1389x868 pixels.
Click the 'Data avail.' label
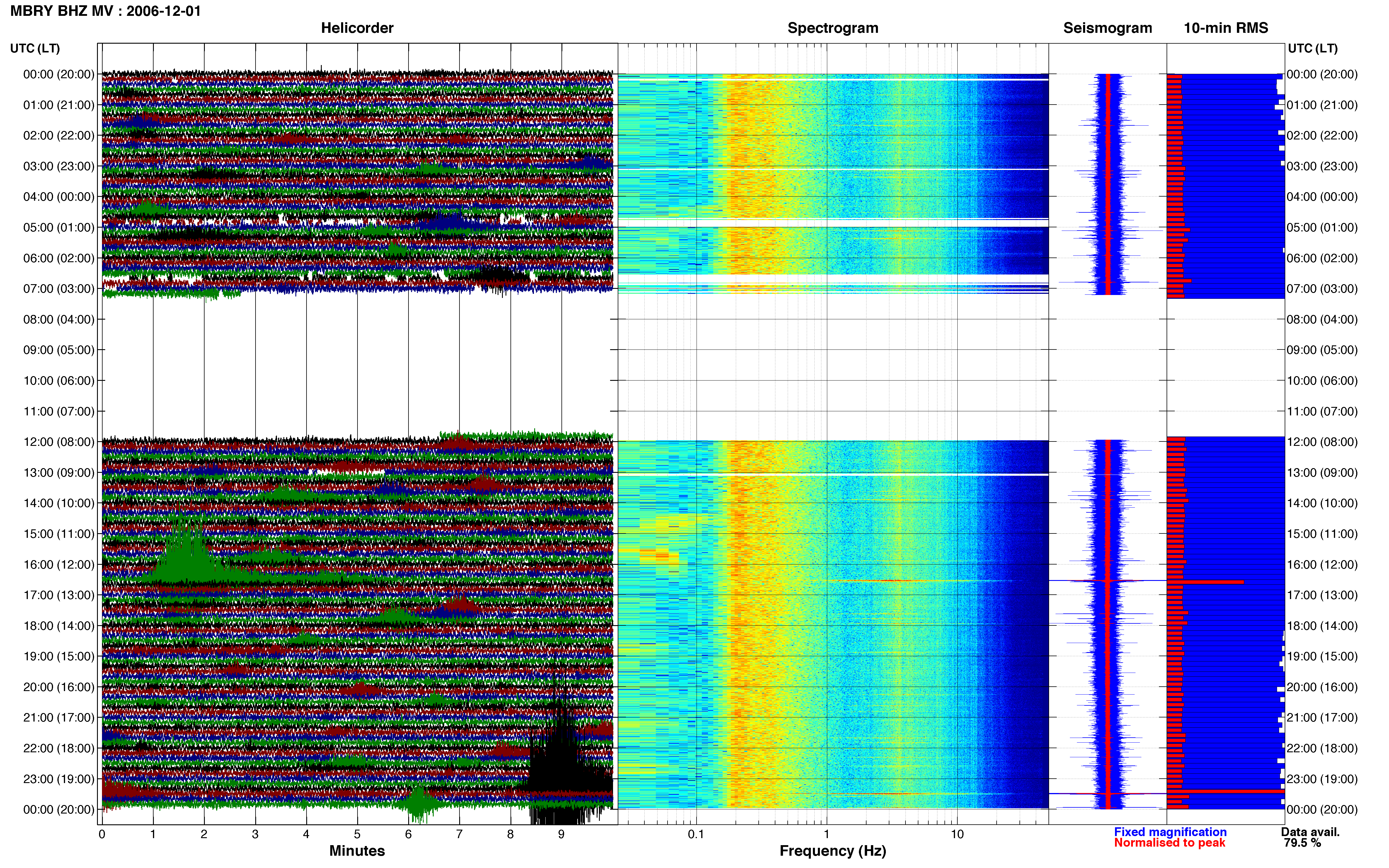(x=1310, y=832)
